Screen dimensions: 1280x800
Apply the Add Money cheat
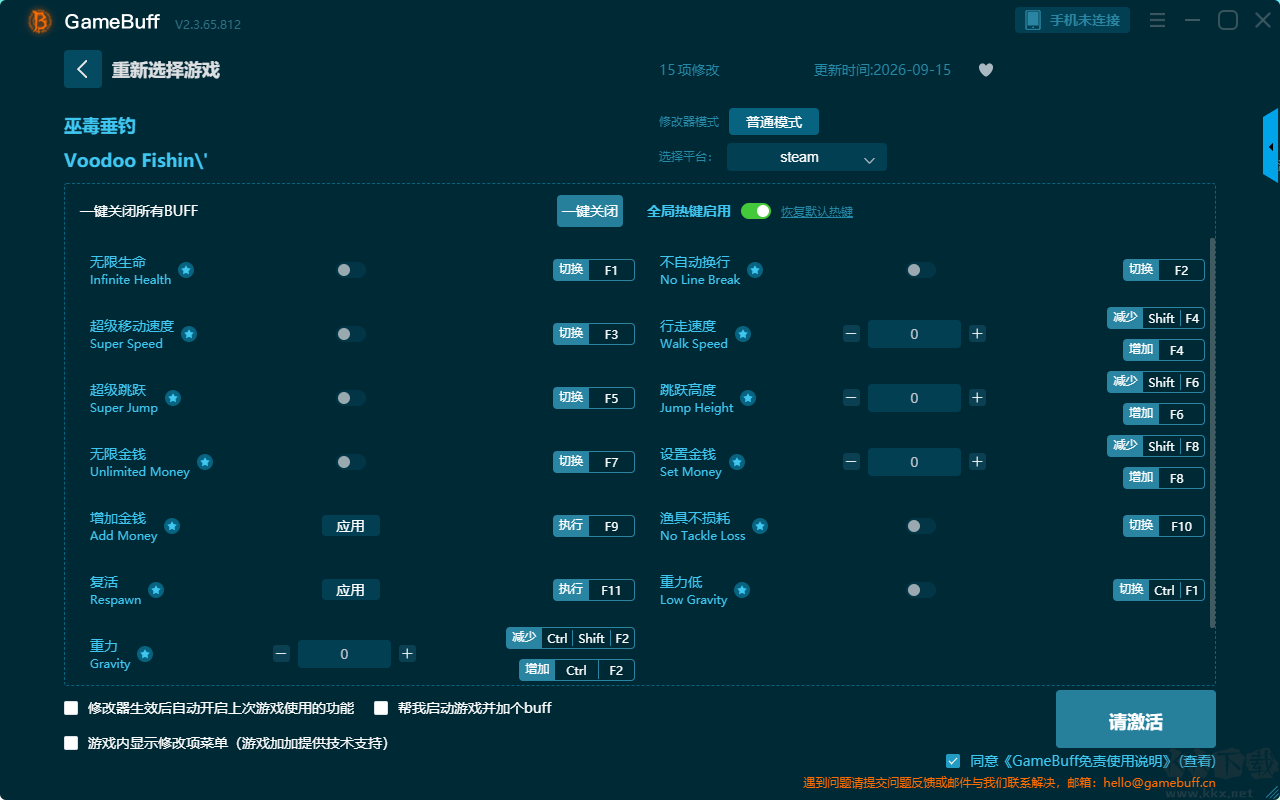351,526
